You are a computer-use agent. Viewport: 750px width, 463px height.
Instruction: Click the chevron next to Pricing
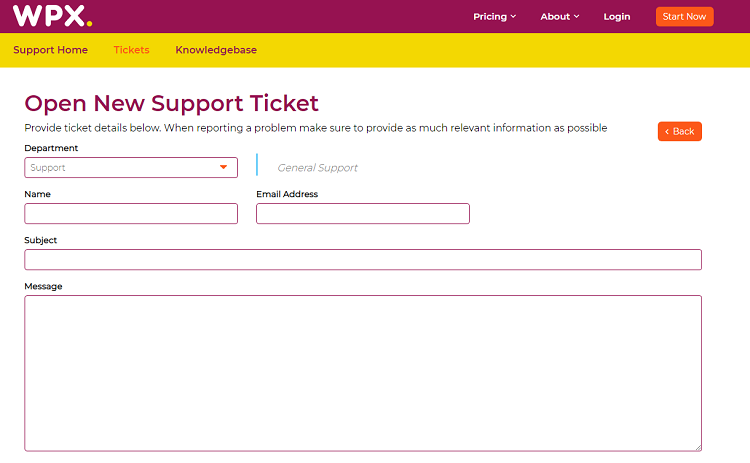point(513,17)
